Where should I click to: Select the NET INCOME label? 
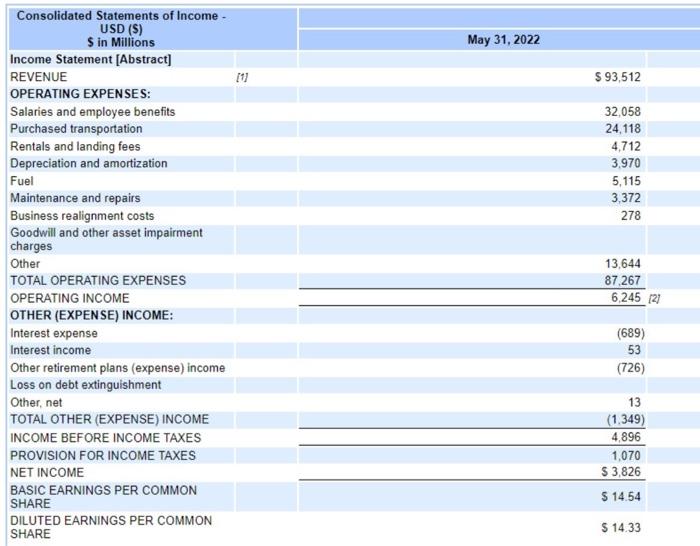[47, 472]
